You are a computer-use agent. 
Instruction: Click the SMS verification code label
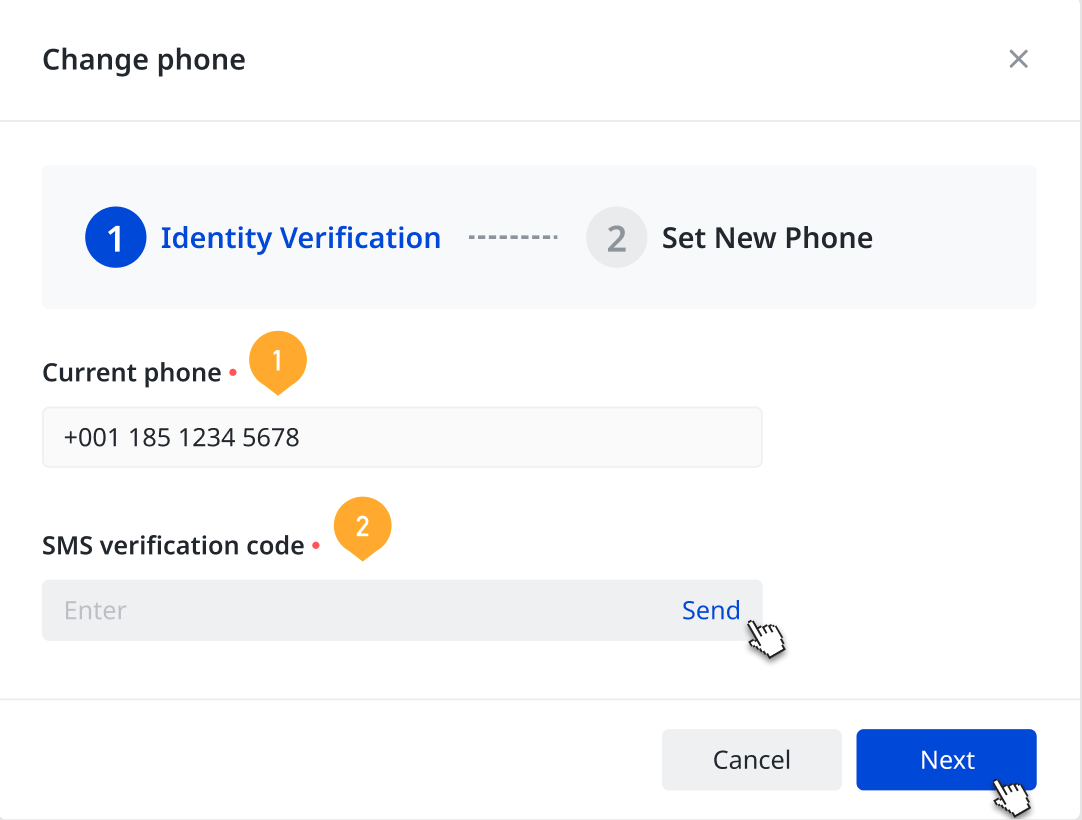point(173,545)
